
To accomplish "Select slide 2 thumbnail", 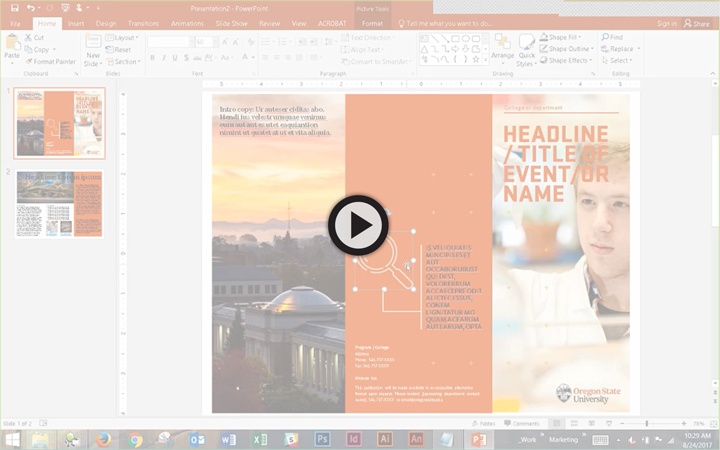I will (59, 204).
